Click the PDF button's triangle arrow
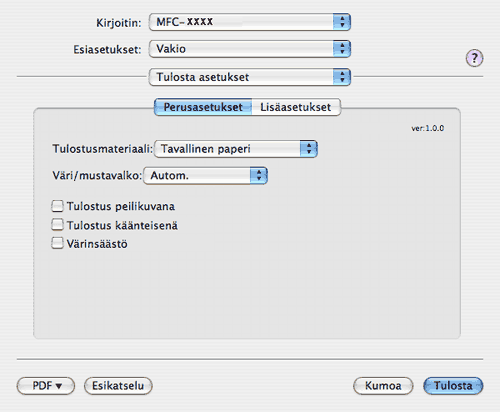The width and height of the screenshot is (500, 412). (x=59, y=386)
